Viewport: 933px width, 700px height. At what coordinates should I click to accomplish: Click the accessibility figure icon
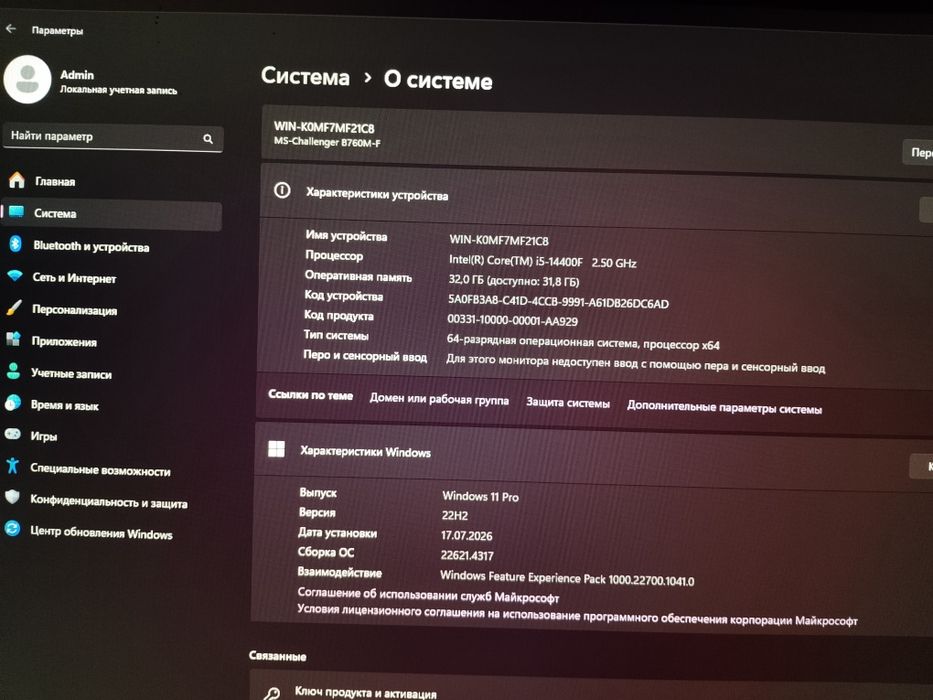click(12, 465)
